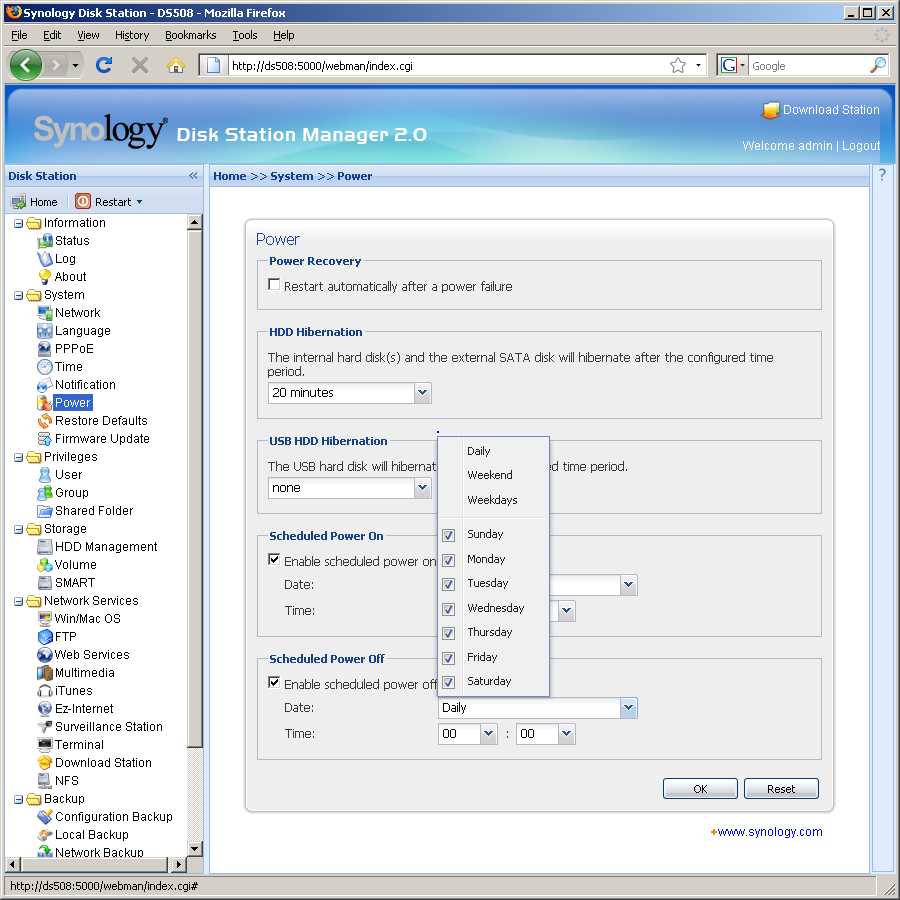Image resolution: width=900 pixels, height=900 pixels.
Task: Open Scheduled Power Off Daily date dropdown
Action: pyautogui.click(x=538, y=708)
